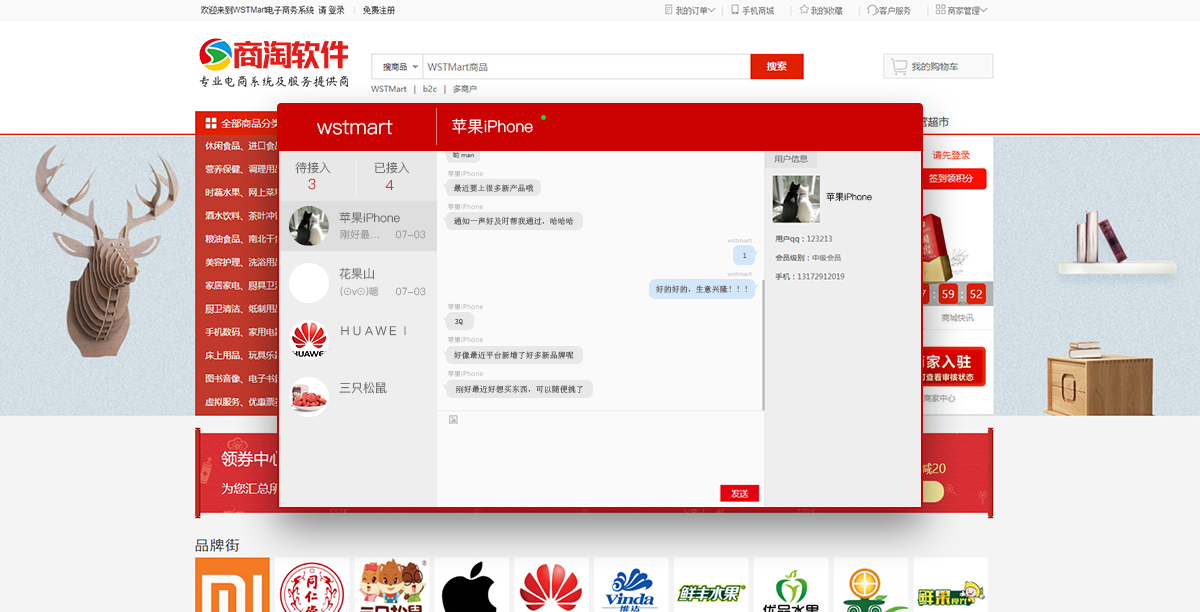Select the 三只松鼠 contact avatar

[x=309, y=396]
